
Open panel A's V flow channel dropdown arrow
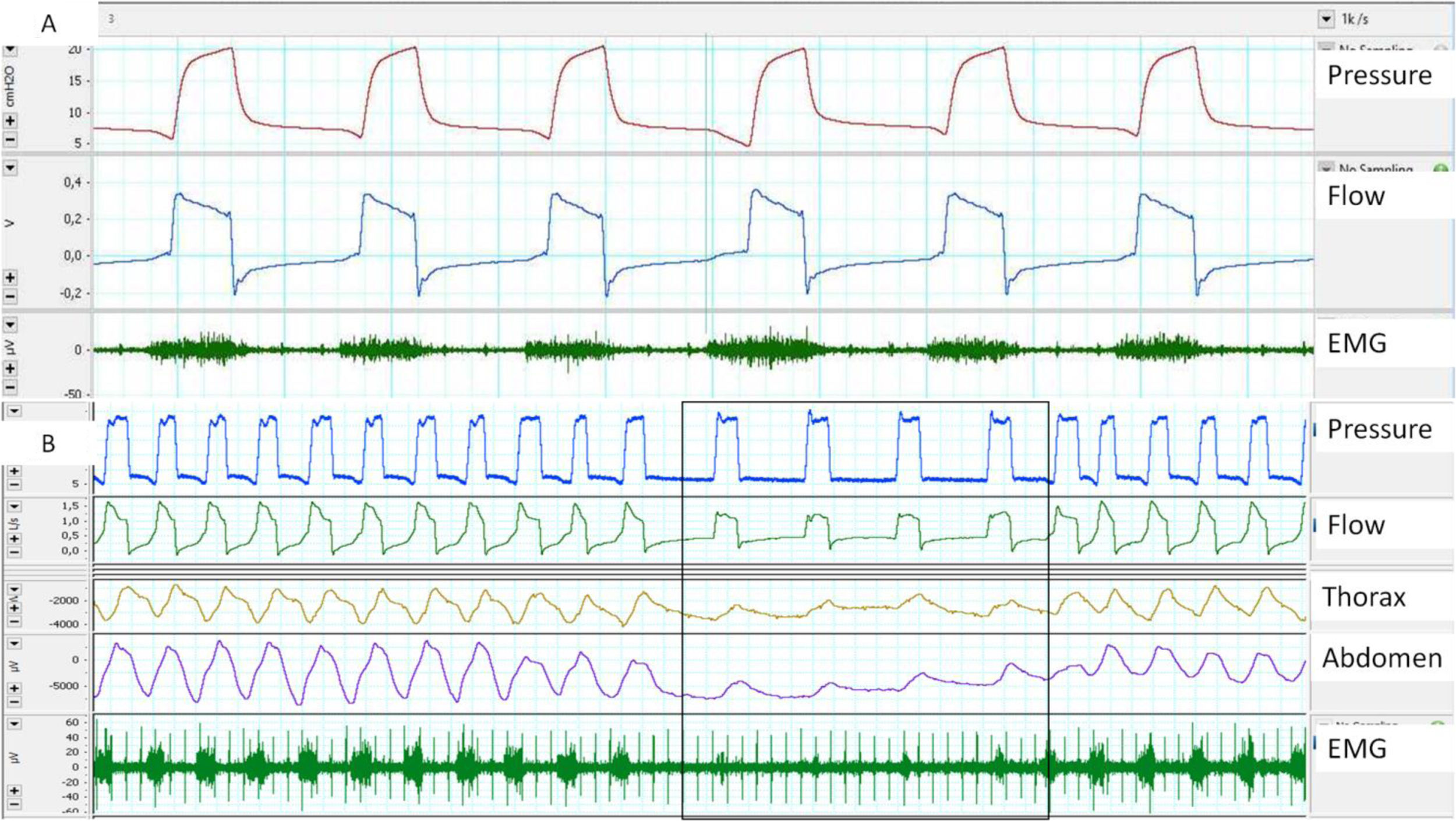pos(10,168)
